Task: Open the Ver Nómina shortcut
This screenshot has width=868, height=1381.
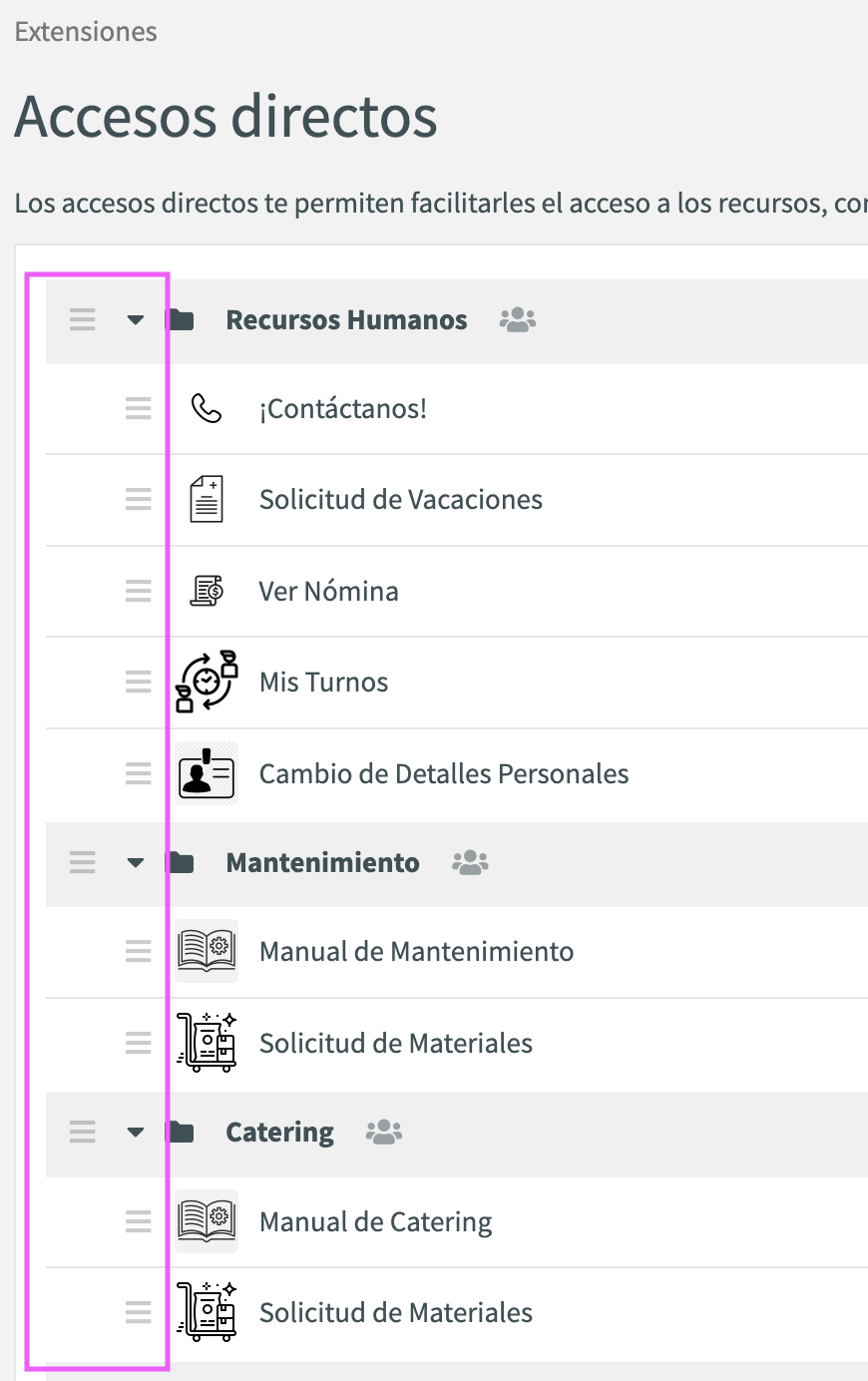Action: tap(328, 591)
